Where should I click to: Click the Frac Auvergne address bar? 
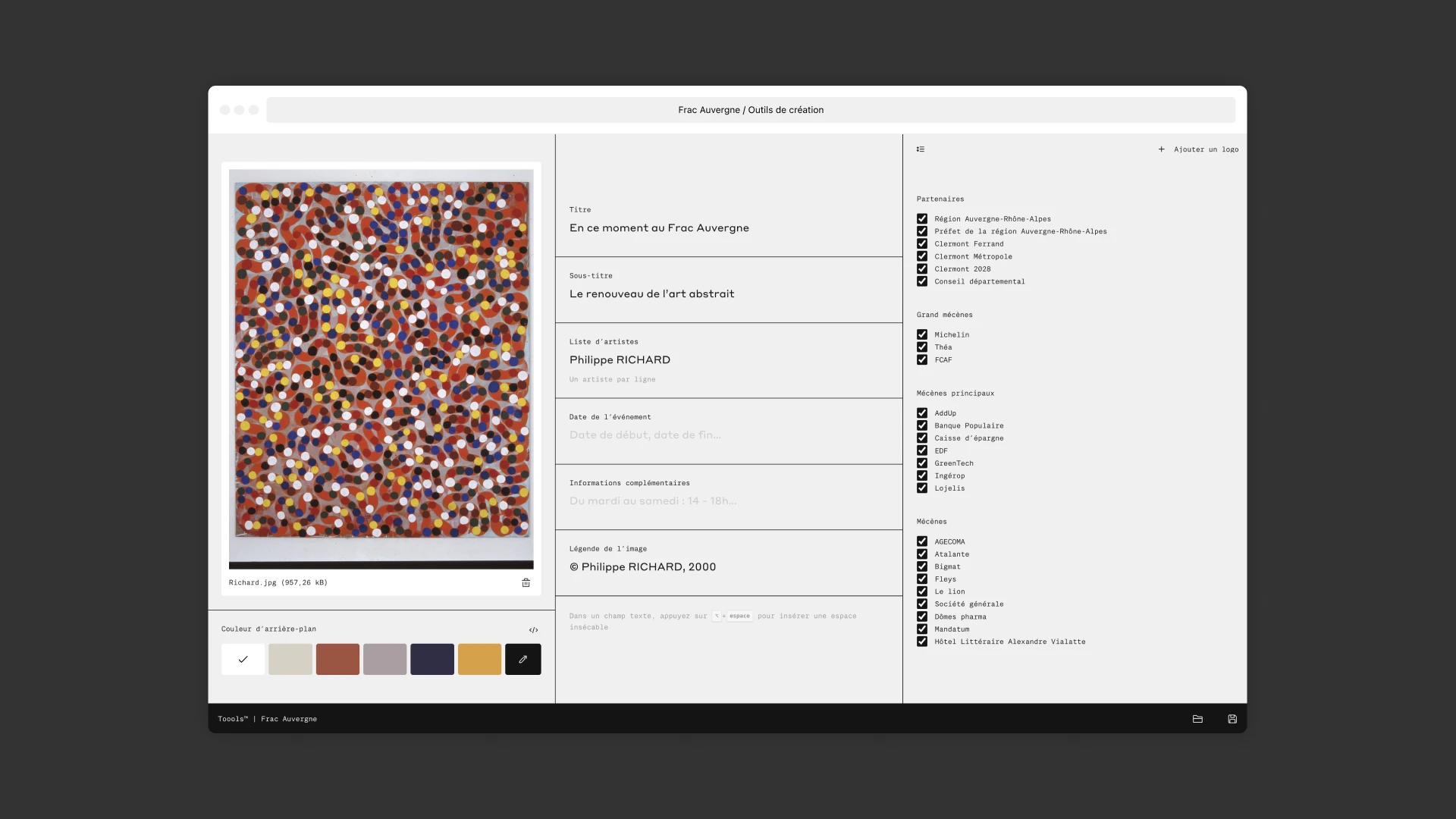751,110
